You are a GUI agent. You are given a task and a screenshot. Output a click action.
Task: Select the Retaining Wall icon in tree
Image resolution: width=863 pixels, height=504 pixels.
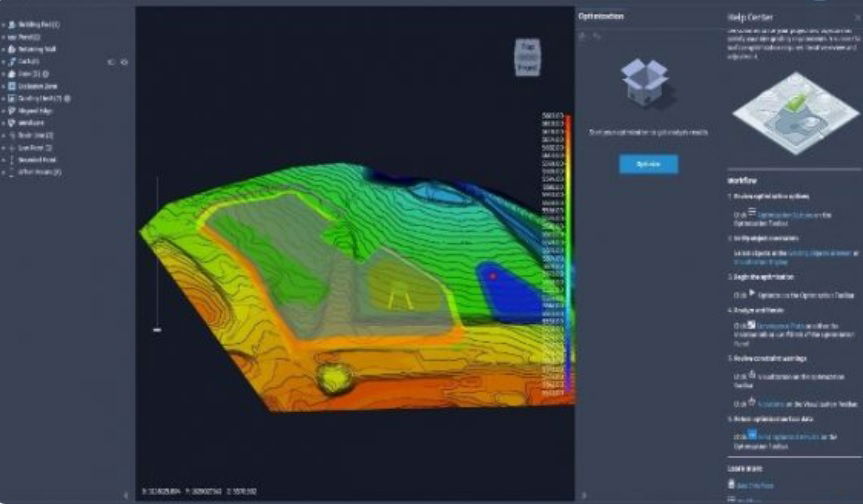12,49
